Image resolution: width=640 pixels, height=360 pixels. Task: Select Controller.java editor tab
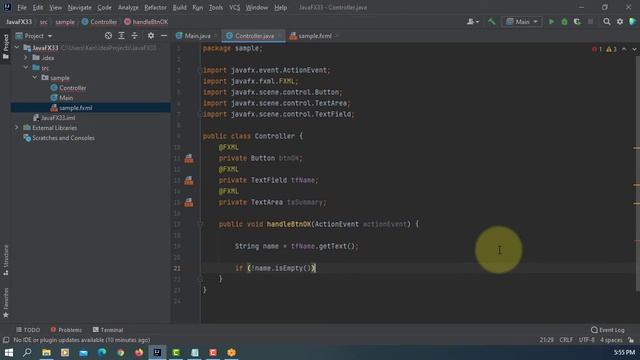(x=254, y=36)
